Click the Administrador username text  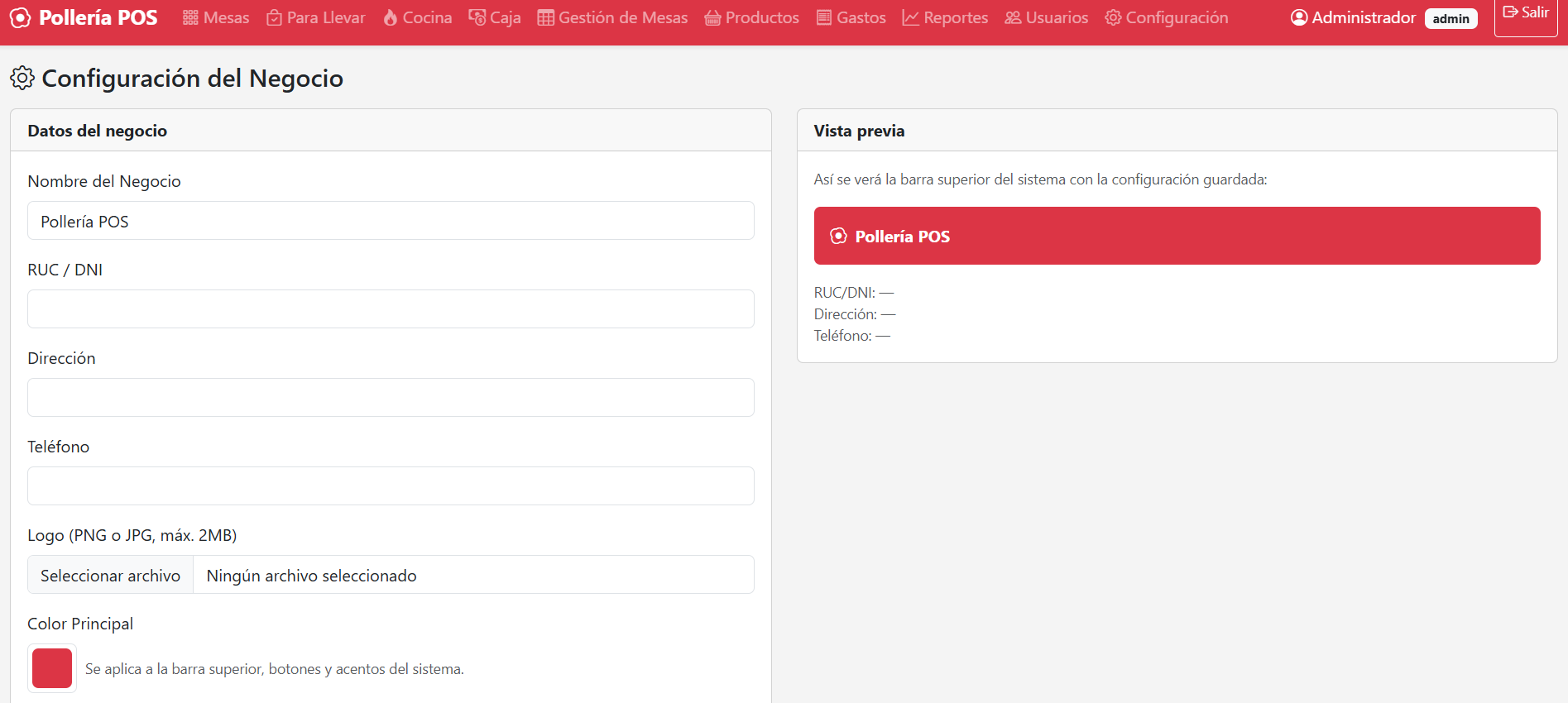[1364, 17]
